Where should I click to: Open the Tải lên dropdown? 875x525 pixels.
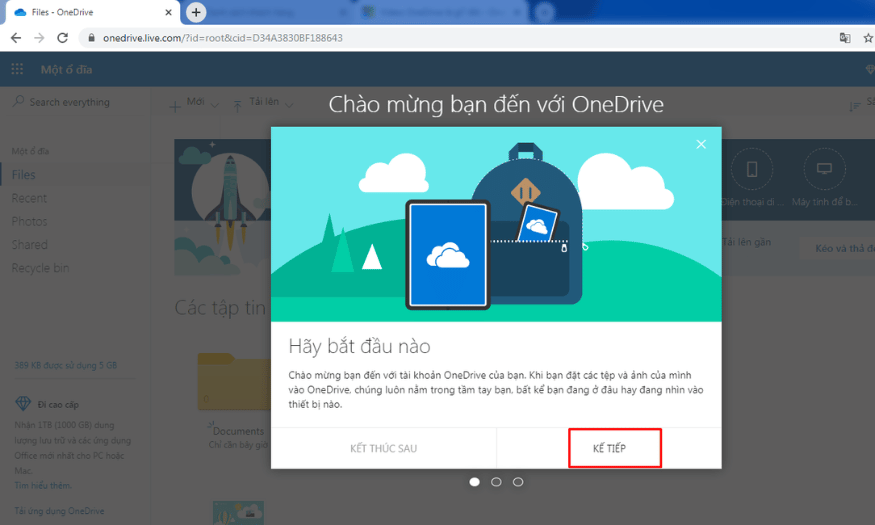[271, 102]
